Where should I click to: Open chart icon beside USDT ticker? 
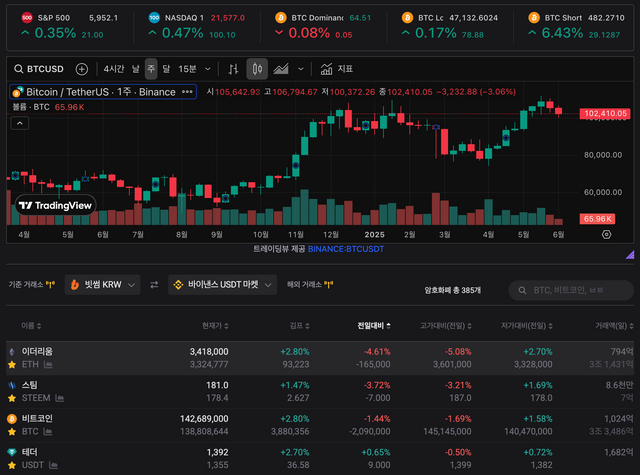click(x=53, y=465)
